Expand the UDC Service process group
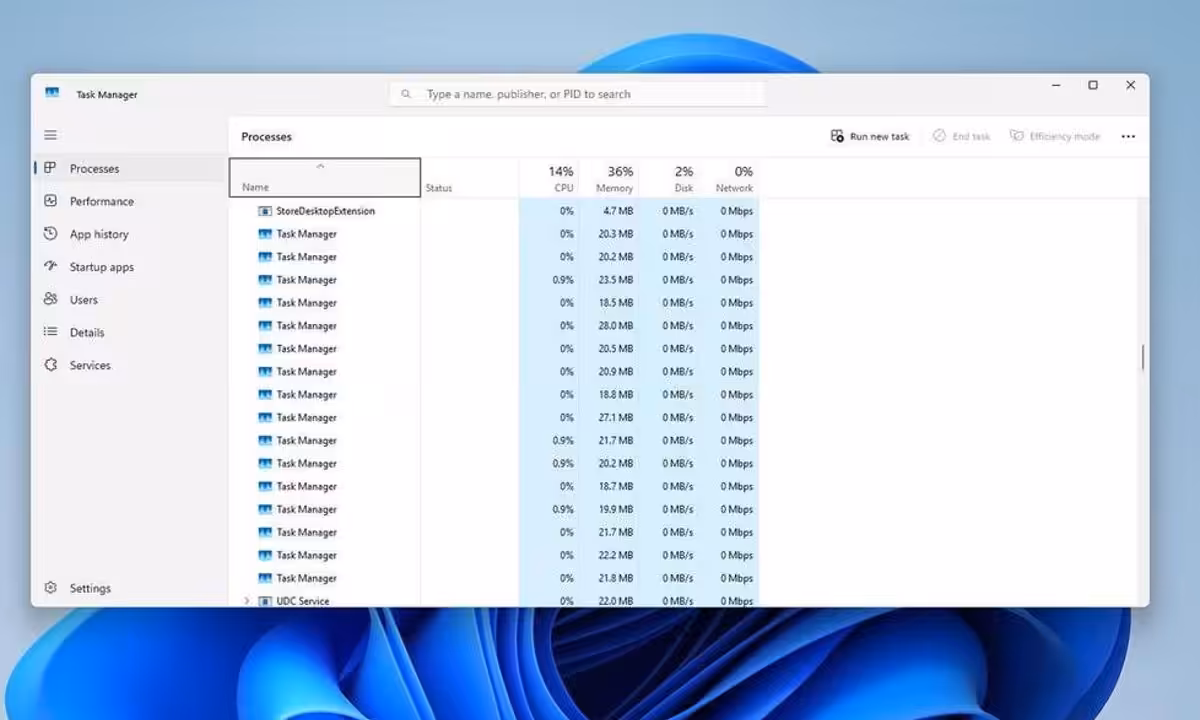The image size is (1200, 720). pos(247,601)
